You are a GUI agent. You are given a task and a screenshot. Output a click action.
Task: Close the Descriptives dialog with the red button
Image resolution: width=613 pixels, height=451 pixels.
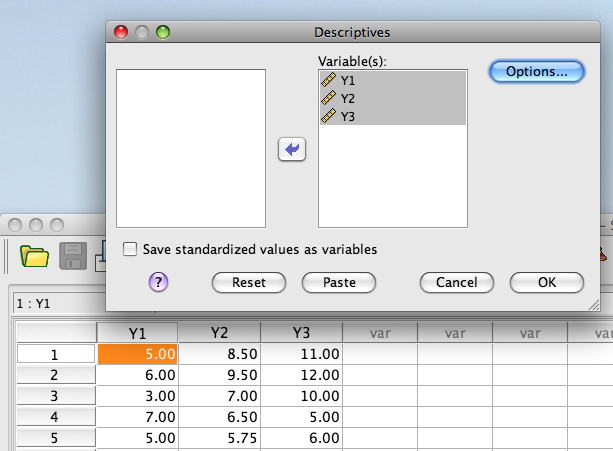(121, 32)
